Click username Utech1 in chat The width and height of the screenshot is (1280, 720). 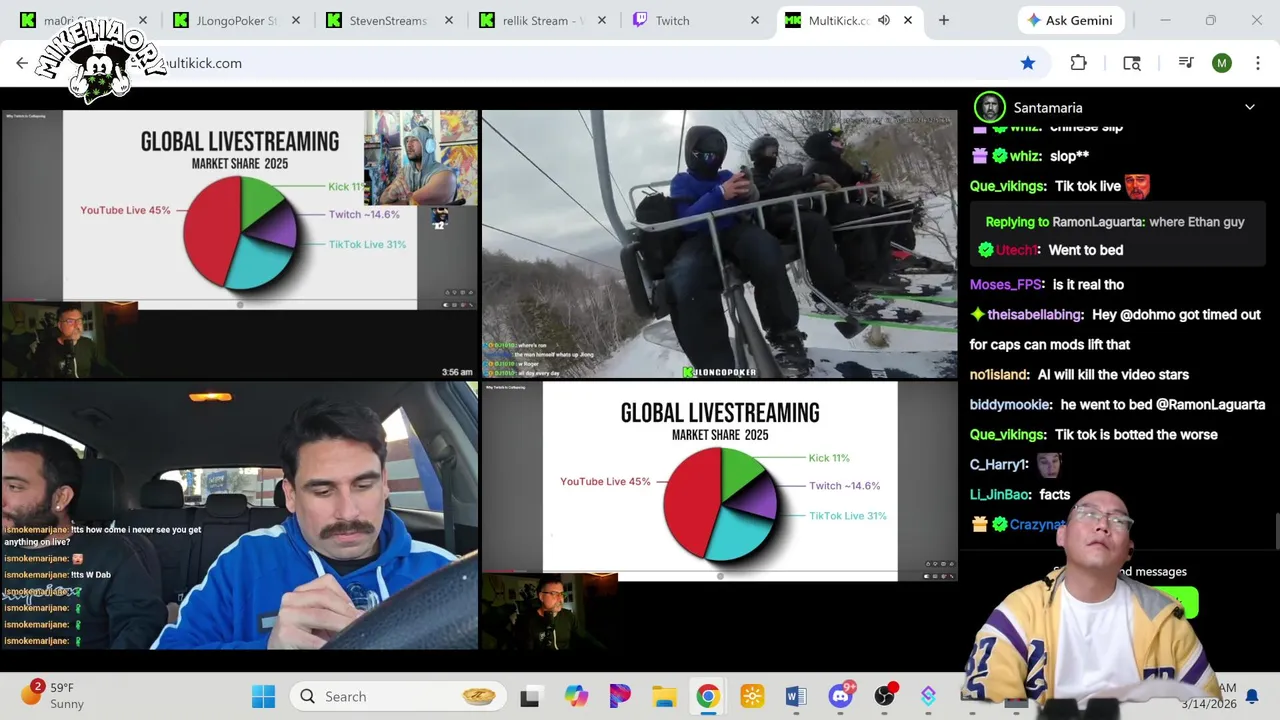(x=1018, y=250)
